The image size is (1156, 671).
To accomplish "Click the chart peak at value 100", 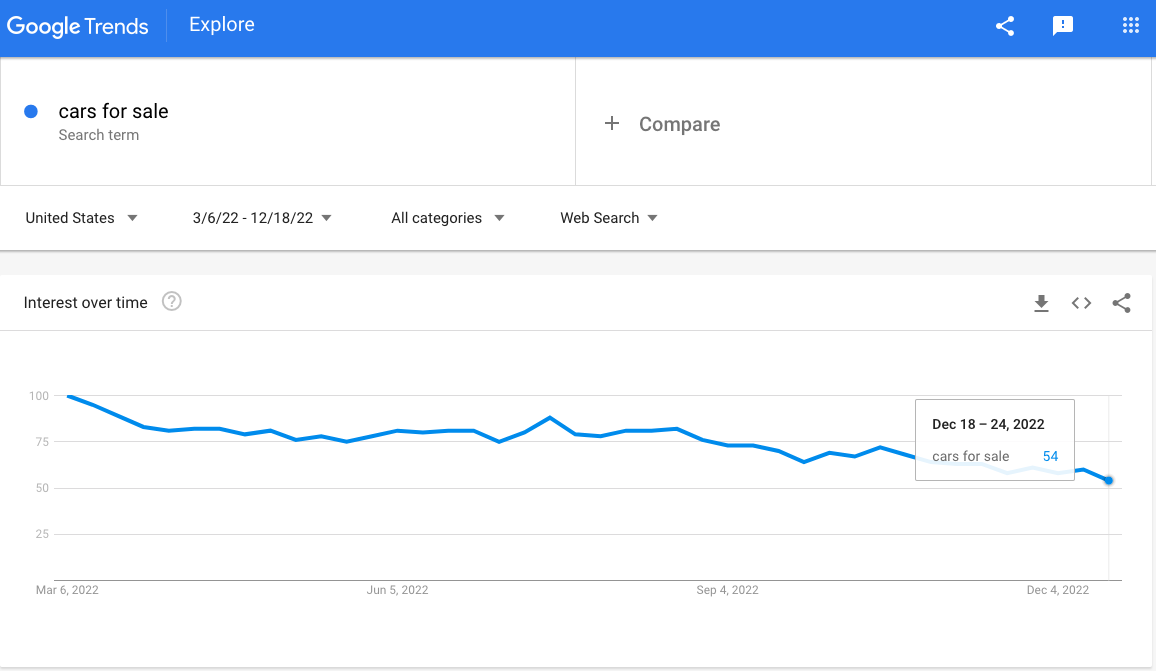I will [x=69, y=396].
